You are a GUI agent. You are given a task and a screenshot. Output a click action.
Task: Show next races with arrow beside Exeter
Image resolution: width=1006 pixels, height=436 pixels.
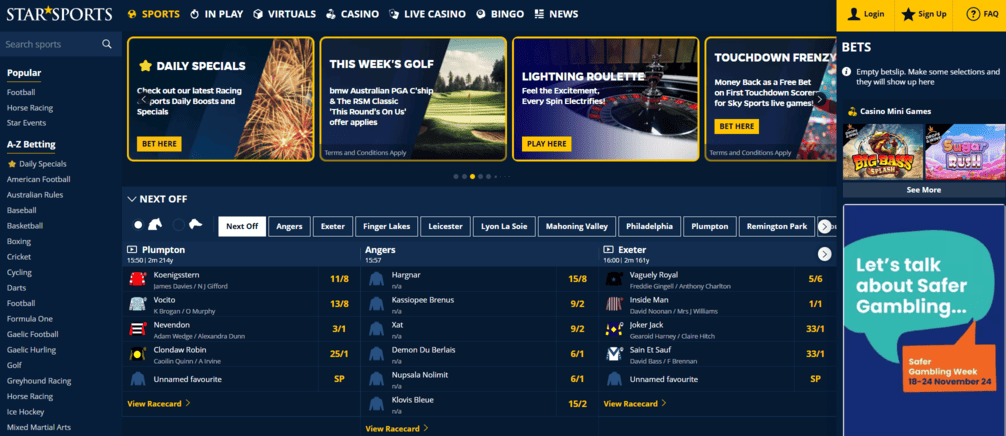pos(824,255)
